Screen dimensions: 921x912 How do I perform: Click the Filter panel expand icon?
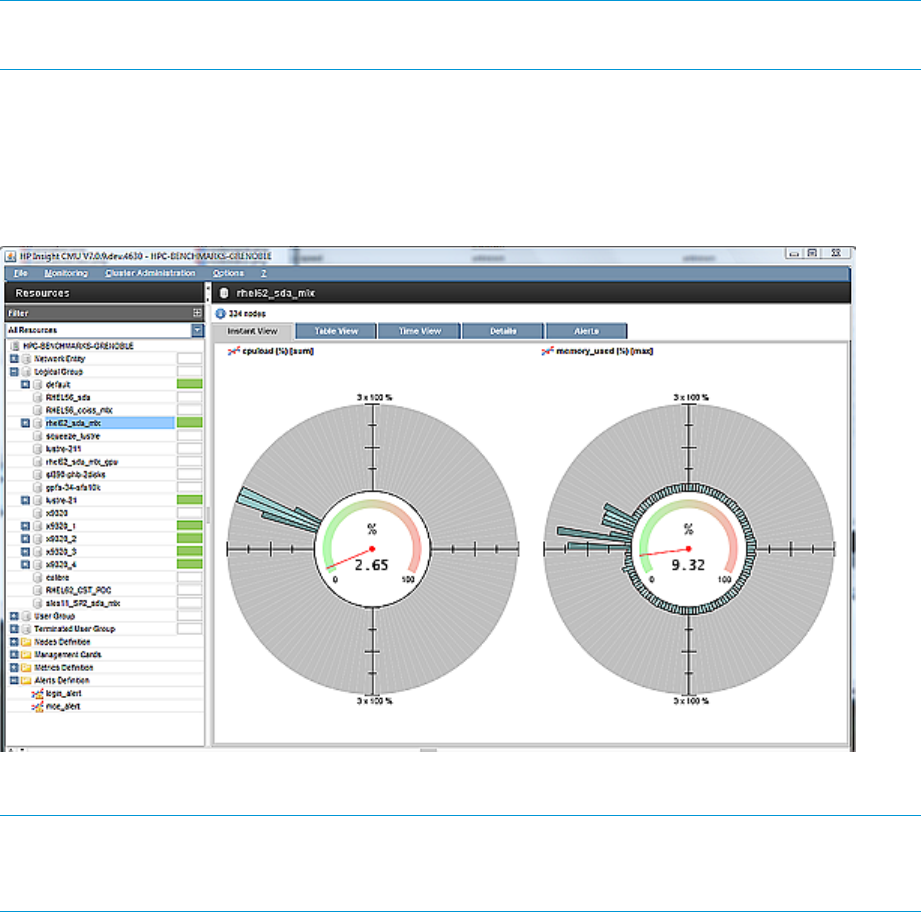pyautogui.click(x=197, y=313)
